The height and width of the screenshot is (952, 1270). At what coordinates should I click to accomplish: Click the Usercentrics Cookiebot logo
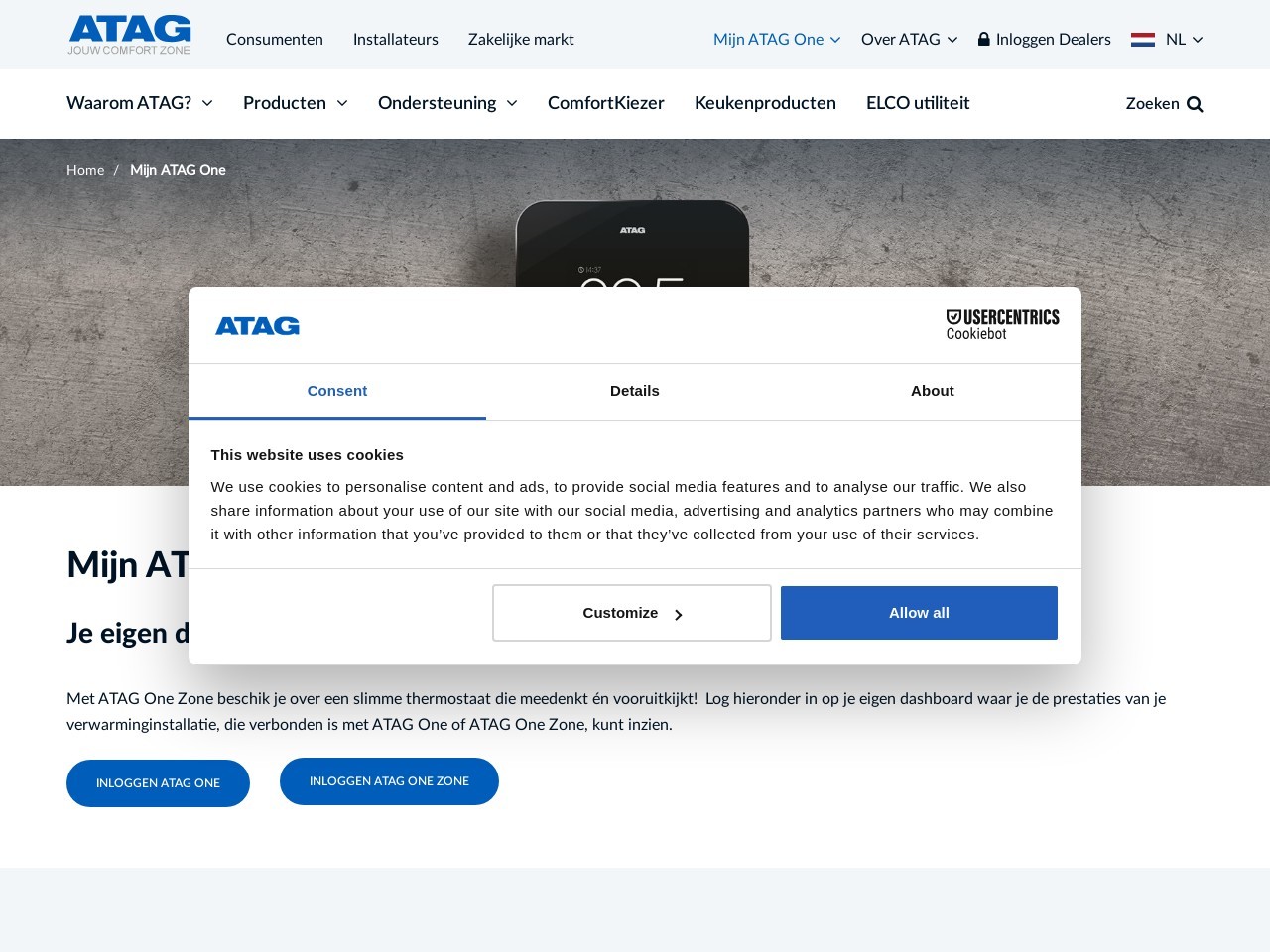(x=1002, y=324)
